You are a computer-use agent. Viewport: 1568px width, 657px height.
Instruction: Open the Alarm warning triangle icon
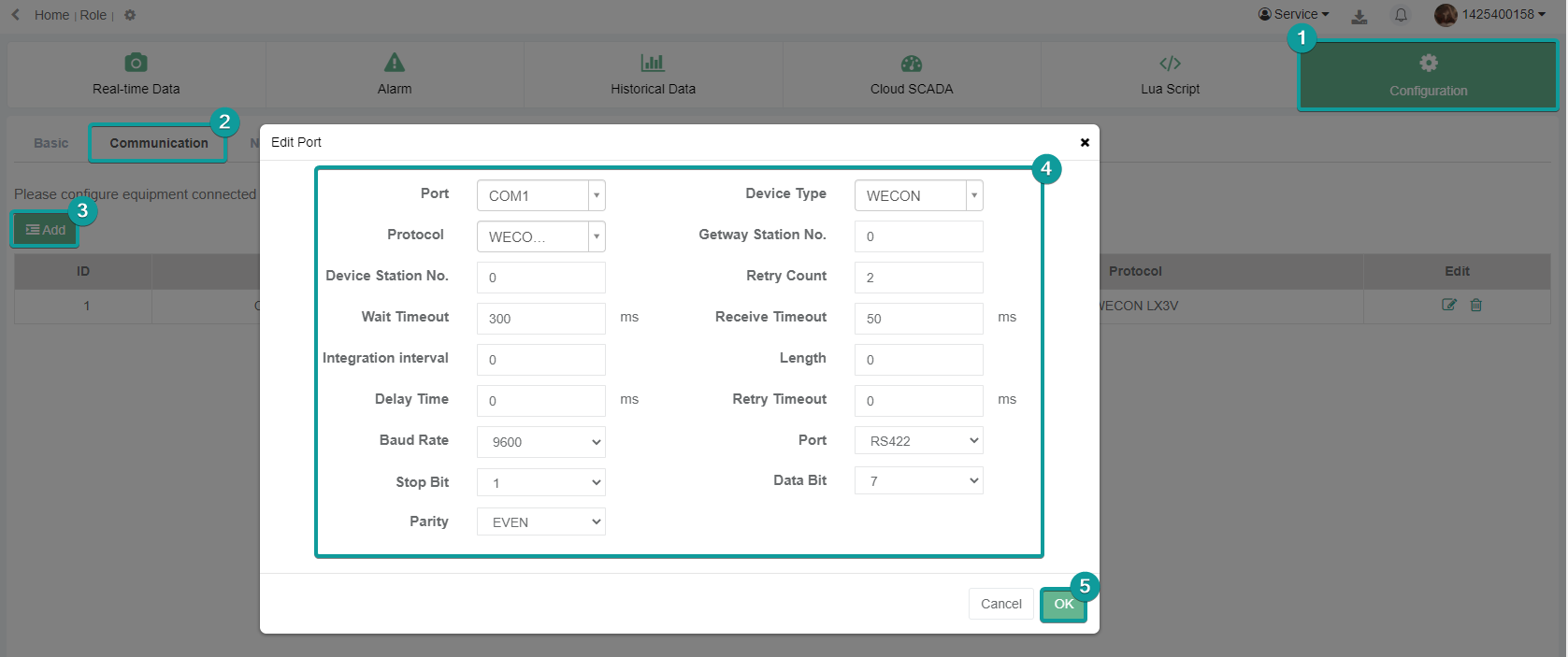[395, 63]
